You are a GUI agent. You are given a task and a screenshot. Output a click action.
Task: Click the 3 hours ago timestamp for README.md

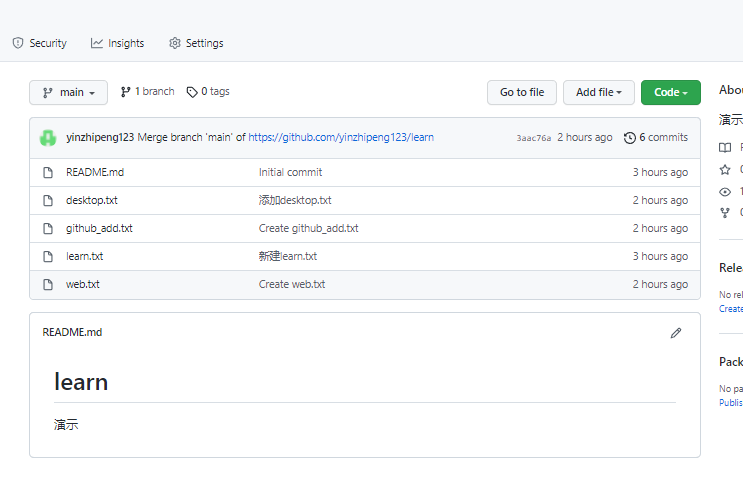660,172
